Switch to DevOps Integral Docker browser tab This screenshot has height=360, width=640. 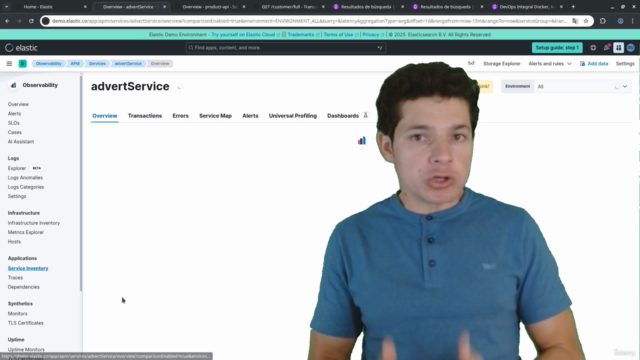pyautogui.click(x=527, y=7)
